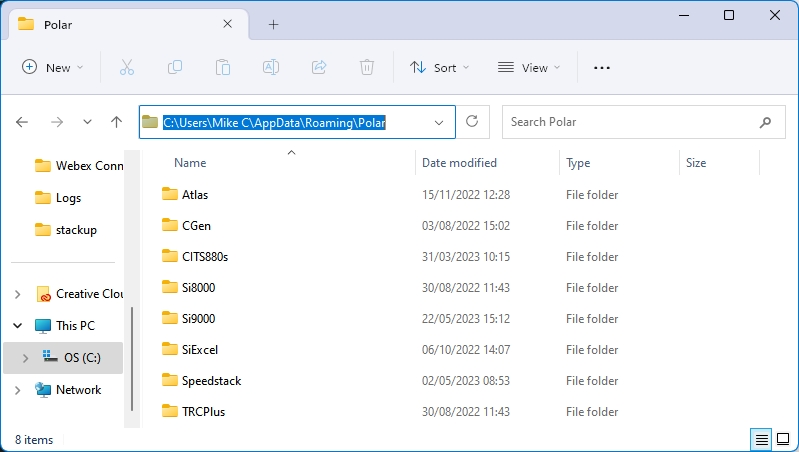Click the address bar path field

[297, 122]
